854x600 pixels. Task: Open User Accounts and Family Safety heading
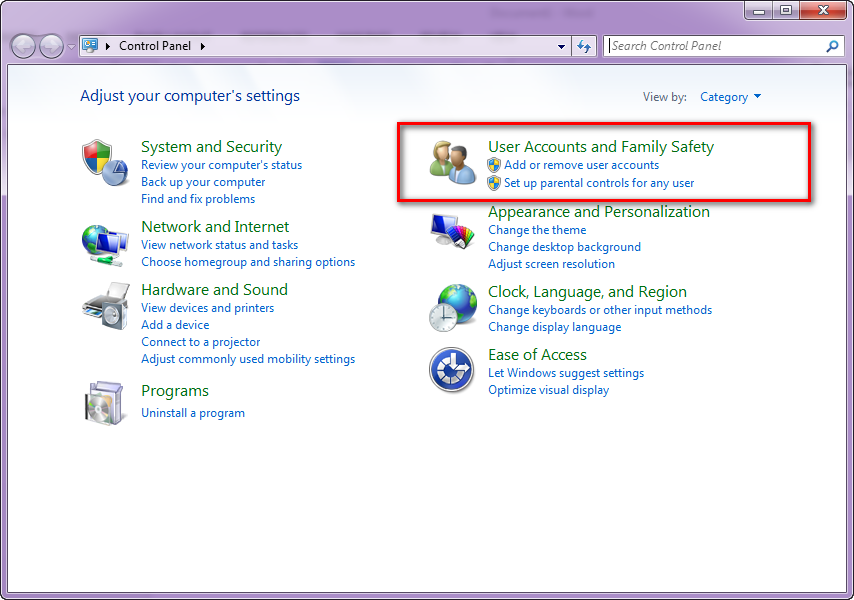tap(601, 146)
